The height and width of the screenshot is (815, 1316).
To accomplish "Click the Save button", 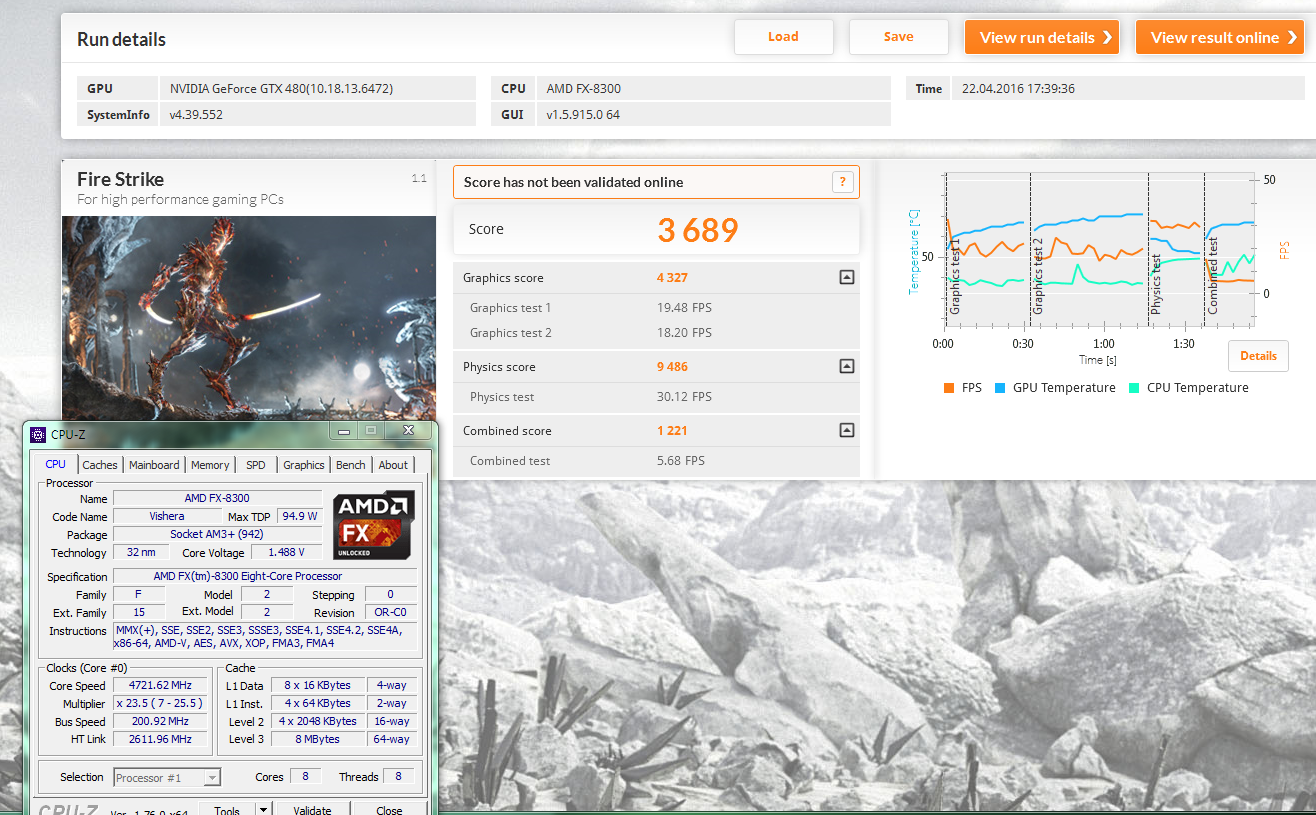I will tap(899, 37).
